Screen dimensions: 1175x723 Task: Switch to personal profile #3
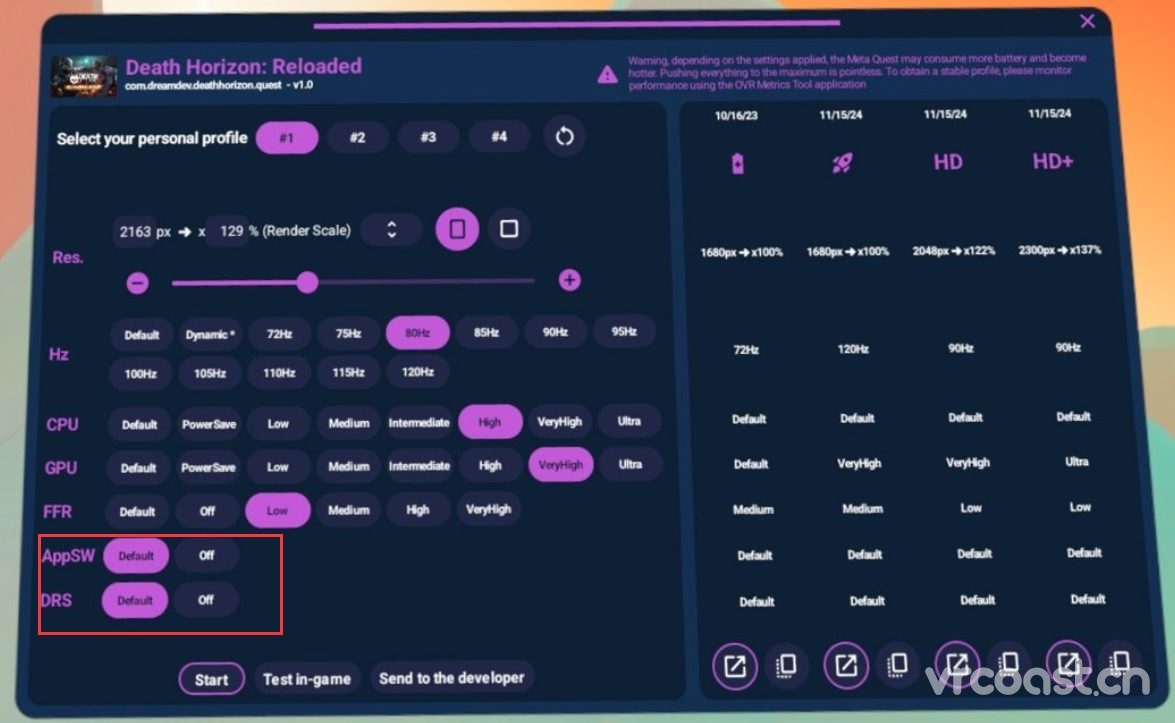point(428,137)
